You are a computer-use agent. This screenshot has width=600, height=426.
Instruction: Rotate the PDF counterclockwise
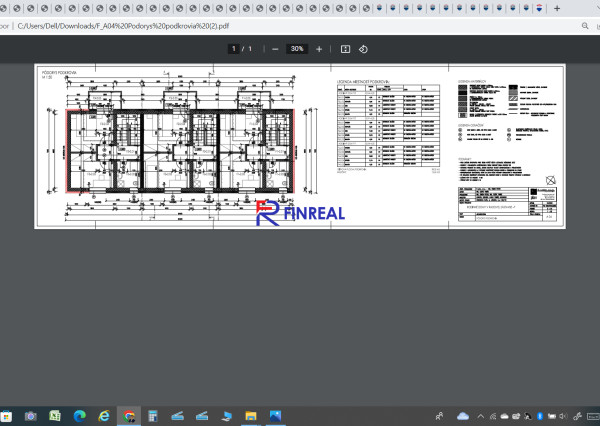(x=363, y=49)
